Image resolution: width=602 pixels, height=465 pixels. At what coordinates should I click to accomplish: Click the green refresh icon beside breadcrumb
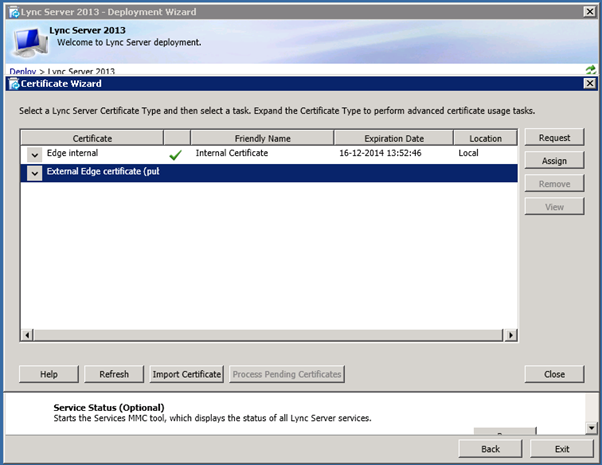click(x=590, y=70)
